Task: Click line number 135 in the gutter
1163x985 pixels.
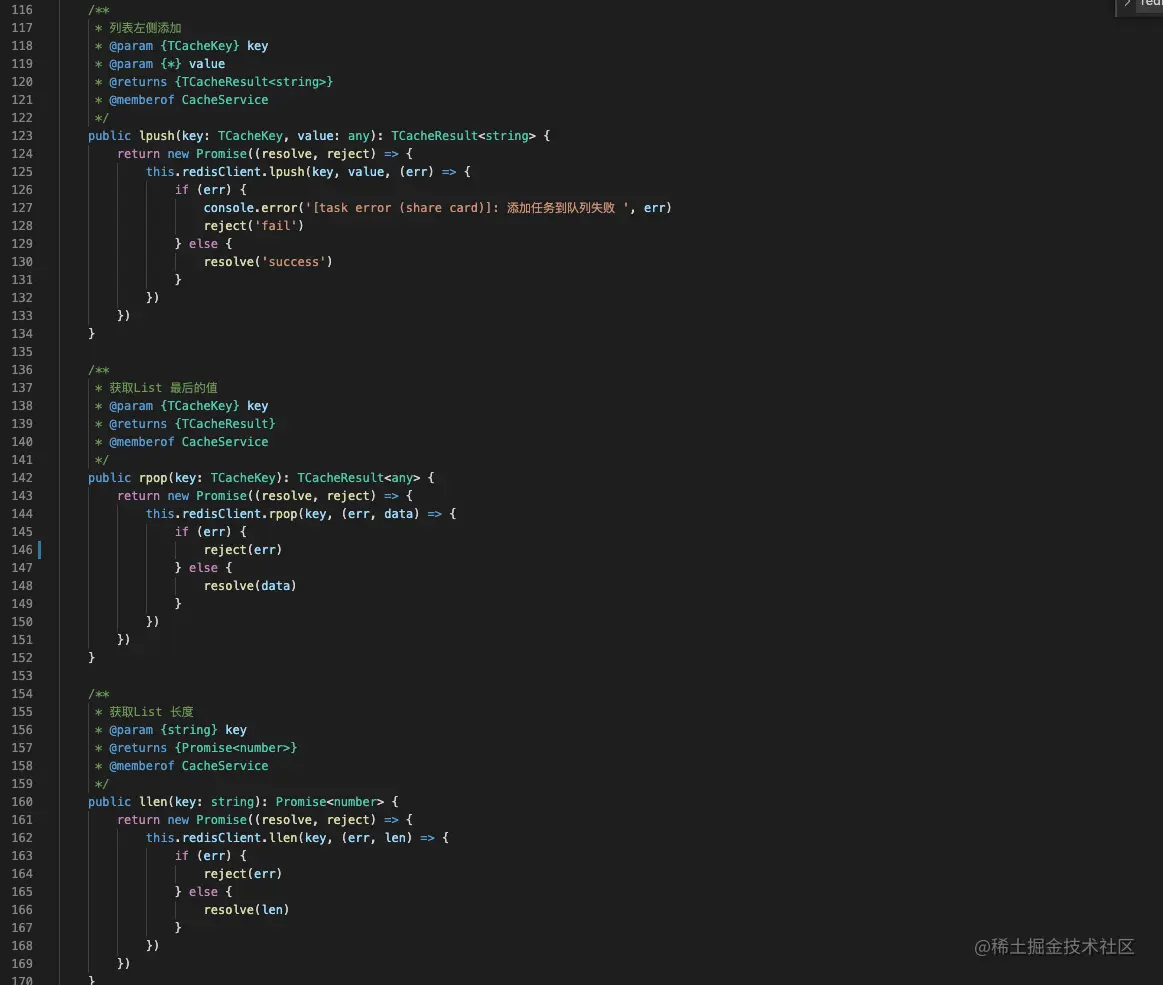Action: pyautogui.click(x=22, y=352)
